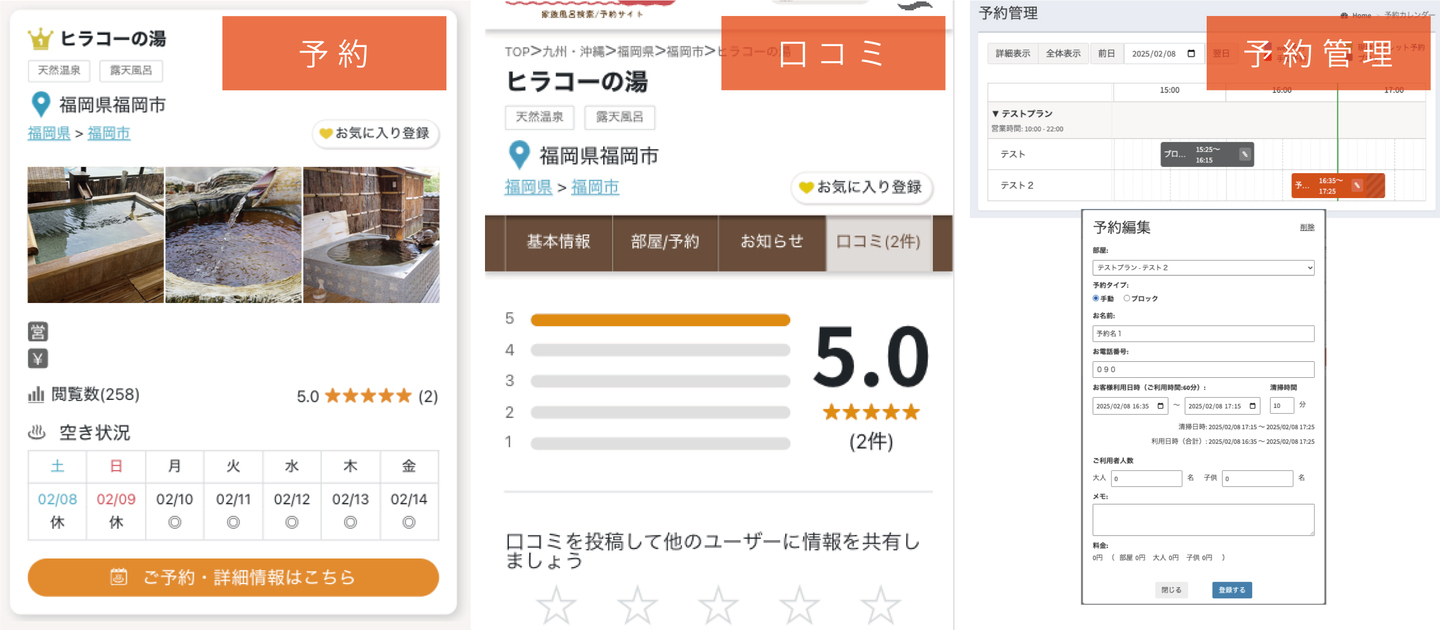Switch to the 口コミ(2件) tab
Image resolution: width=1440 pixels, height=630 pixels.
[x=878, y=242]
